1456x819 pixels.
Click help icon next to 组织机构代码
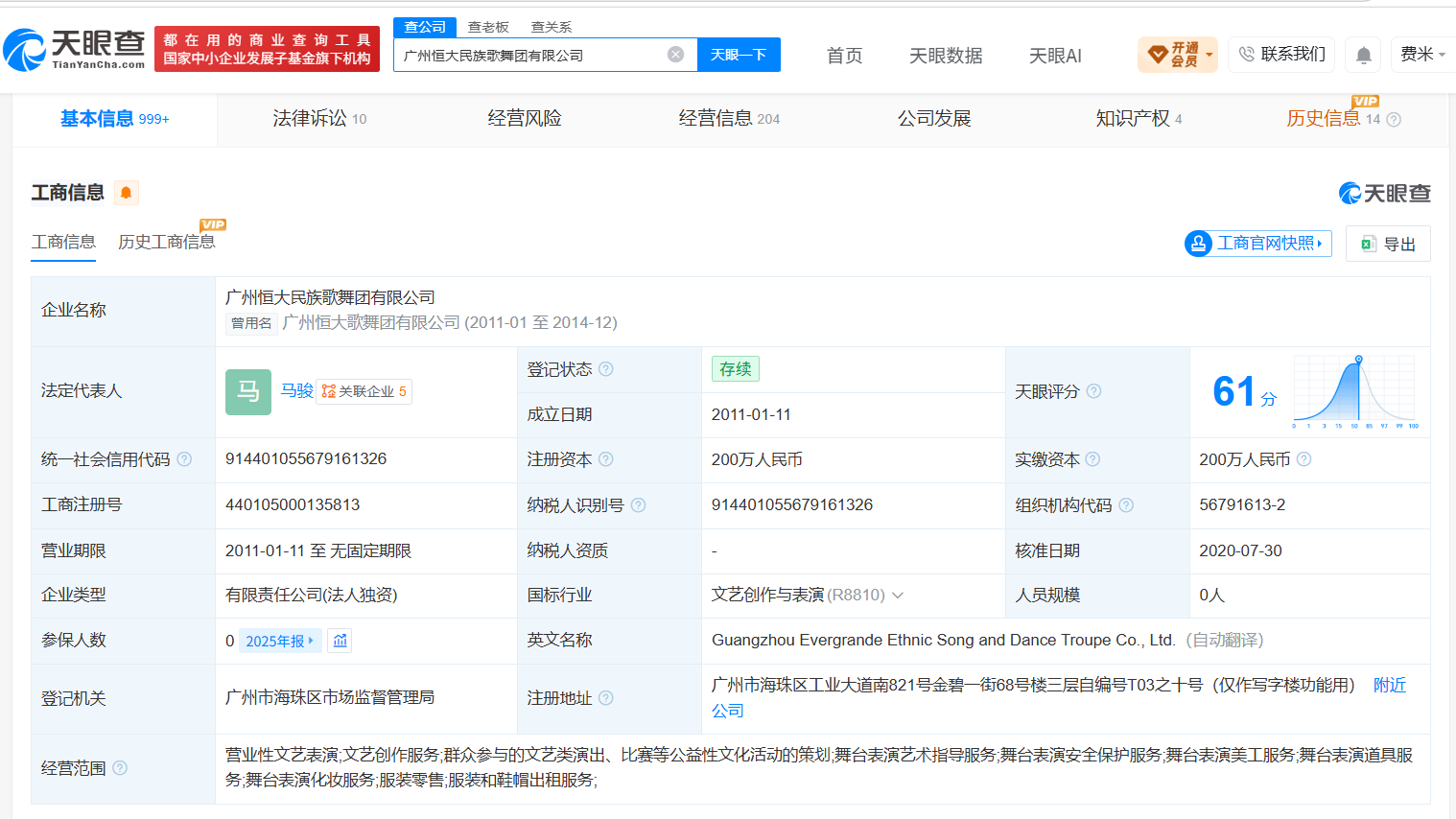tap(1126, 505)
